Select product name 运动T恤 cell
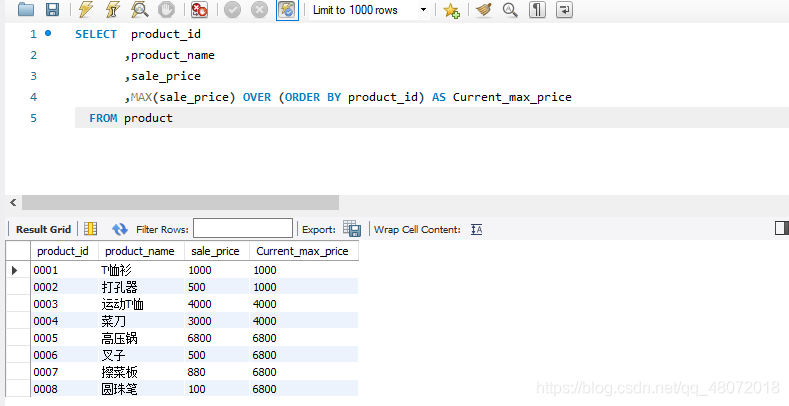Image resolution: width=789 pixels, height=406 pixels. tap(141, 304)
